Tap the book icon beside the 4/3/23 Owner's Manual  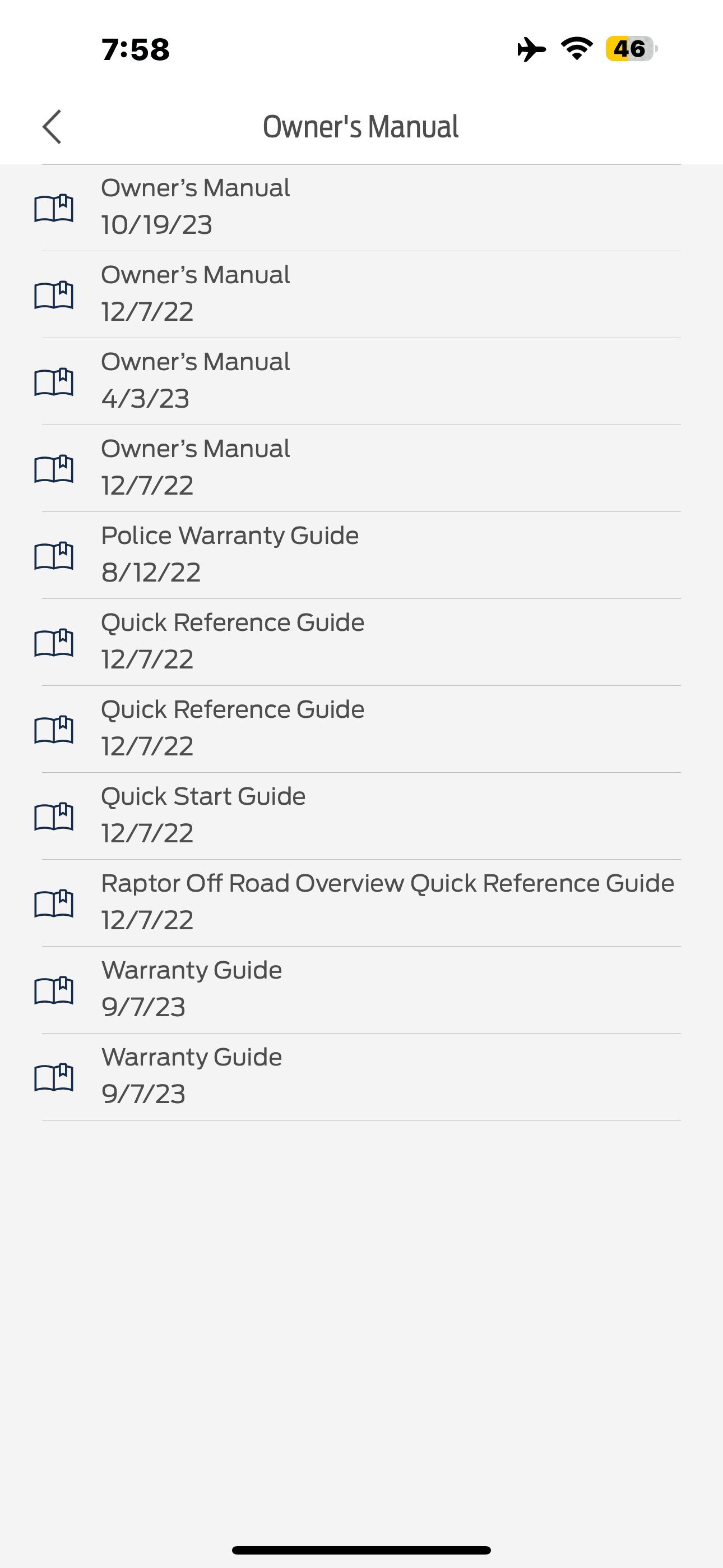(x=54, y=382)
